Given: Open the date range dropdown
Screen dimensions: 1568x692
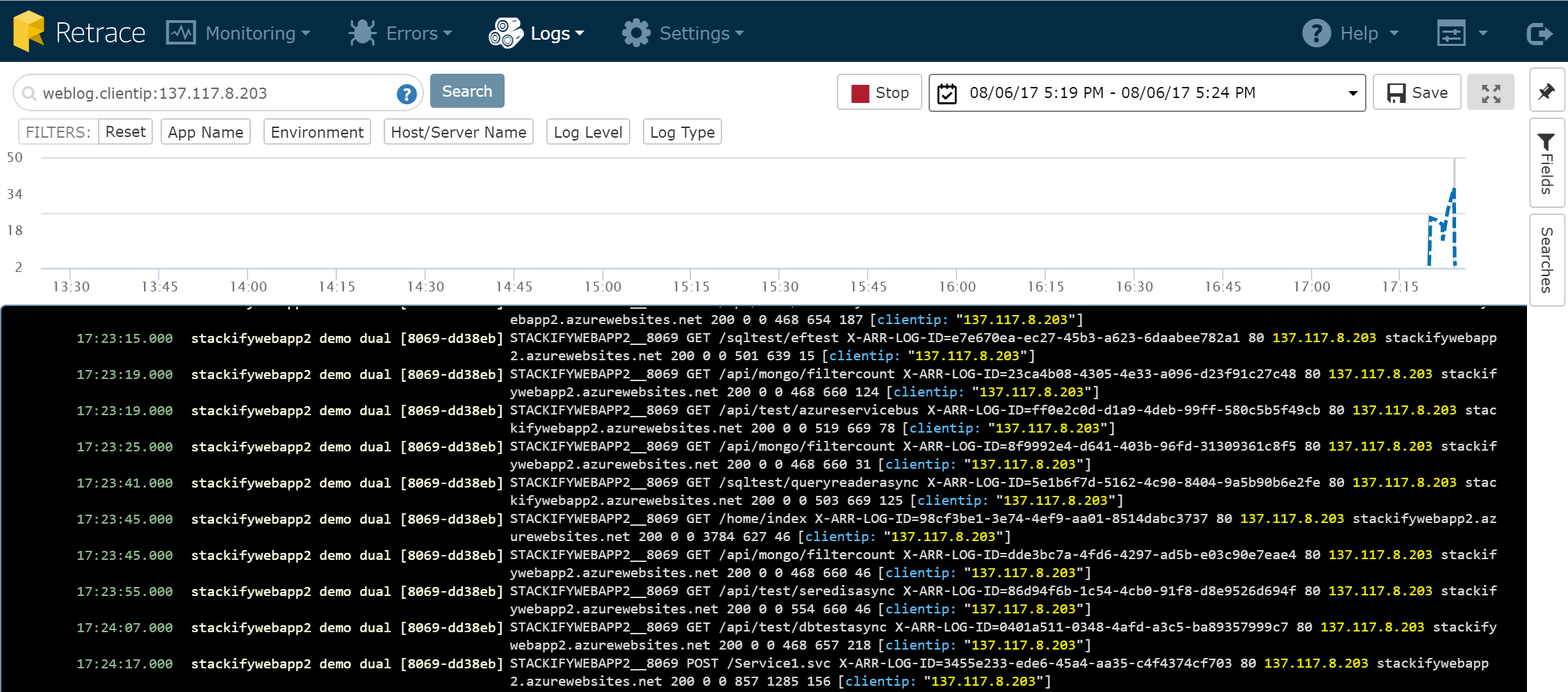Looking at the screenshot, I should (1147, 92).
